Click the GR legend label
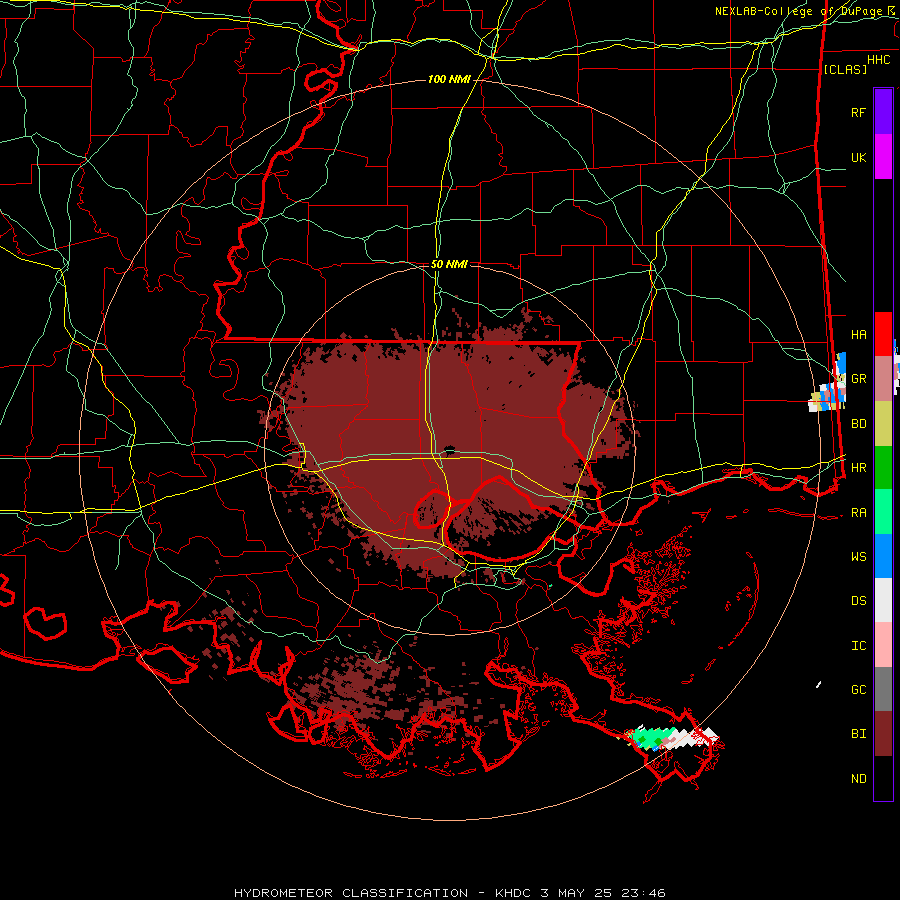900x900 pixels. [x=858, y=379]
